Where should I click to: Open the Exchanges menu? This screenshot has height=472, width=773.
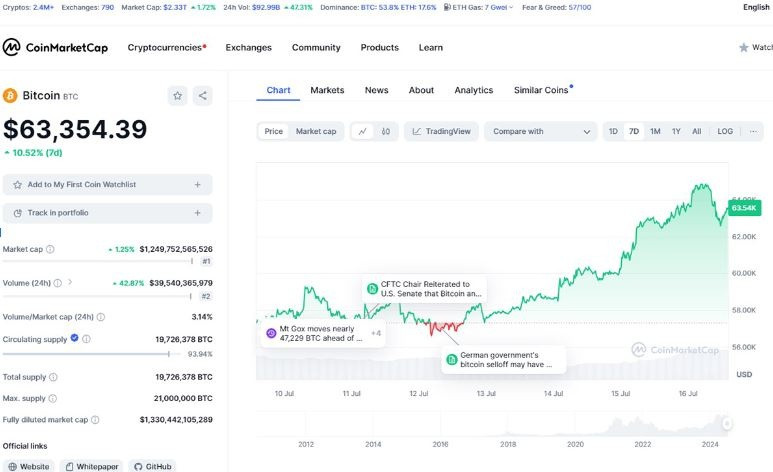pos(248,47)
